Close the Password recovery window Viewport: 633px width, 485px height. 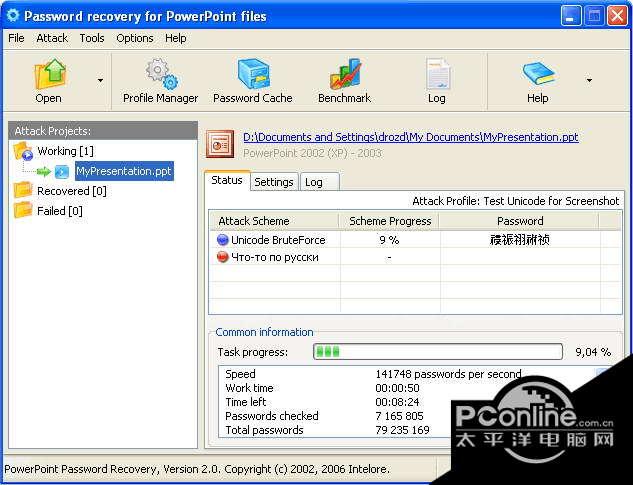pyautogui.click(x=617, y=17)
